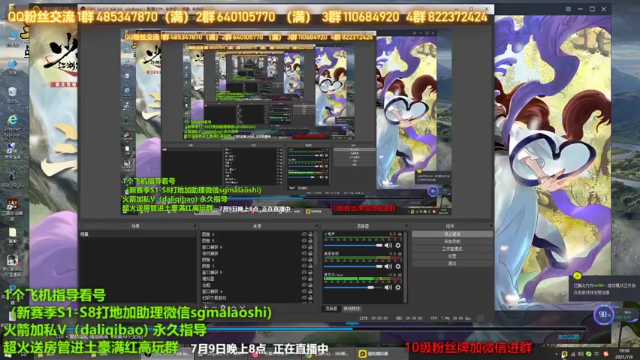Switch to the 混音器 tab below the mixer

click(331, 309)
